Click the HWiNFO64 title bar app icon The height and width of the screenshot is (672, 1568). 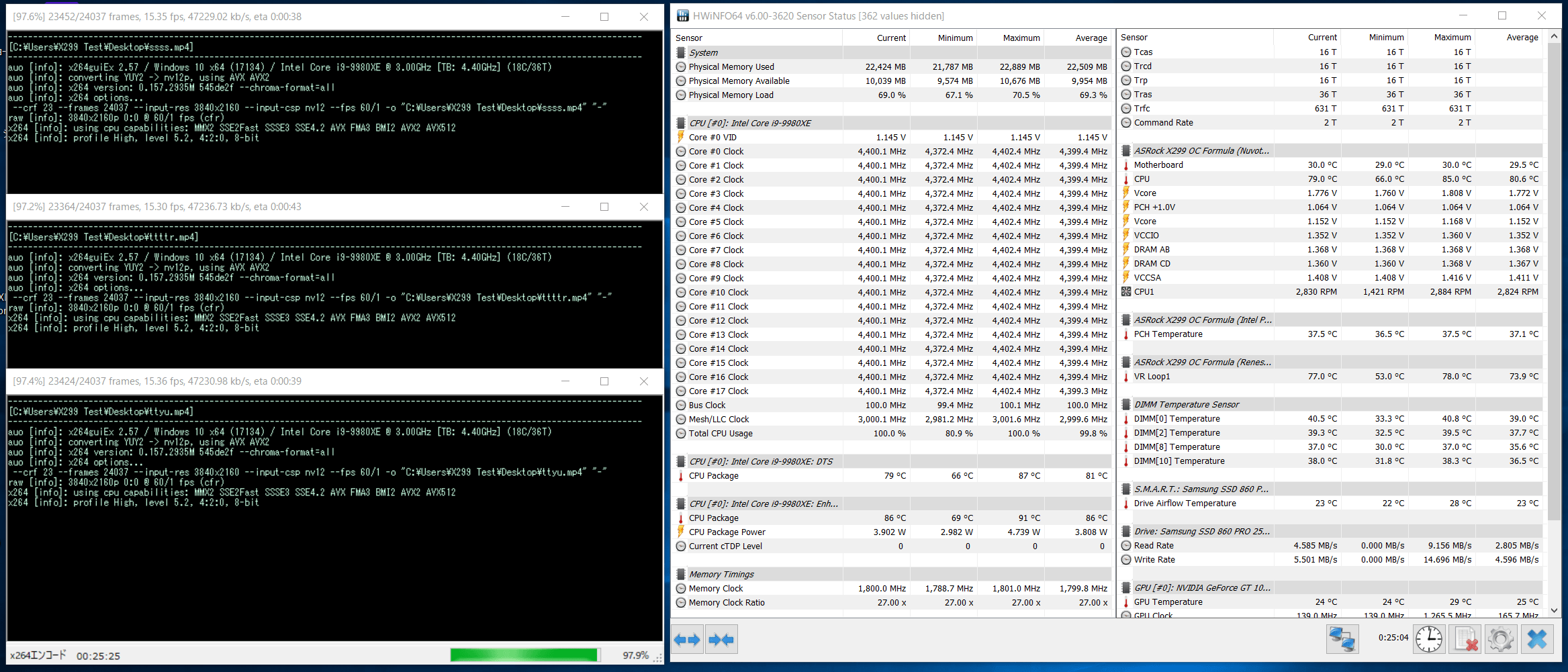pyautogui.click(x=682, y=15)
